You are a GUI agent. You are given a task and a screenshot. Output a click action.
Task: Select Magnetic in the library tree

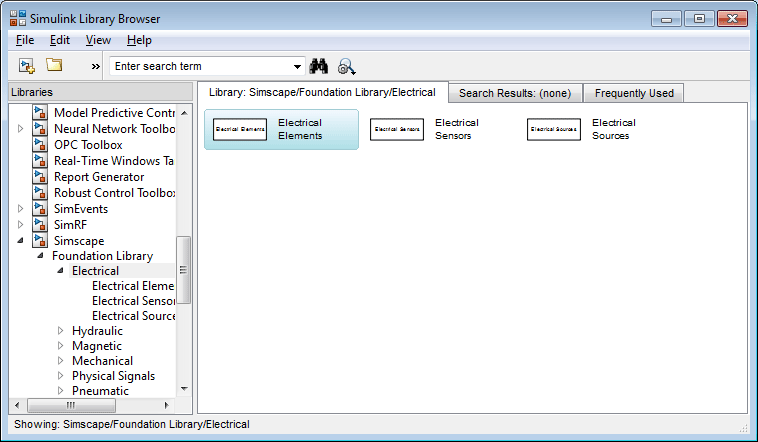click(97, 346)
